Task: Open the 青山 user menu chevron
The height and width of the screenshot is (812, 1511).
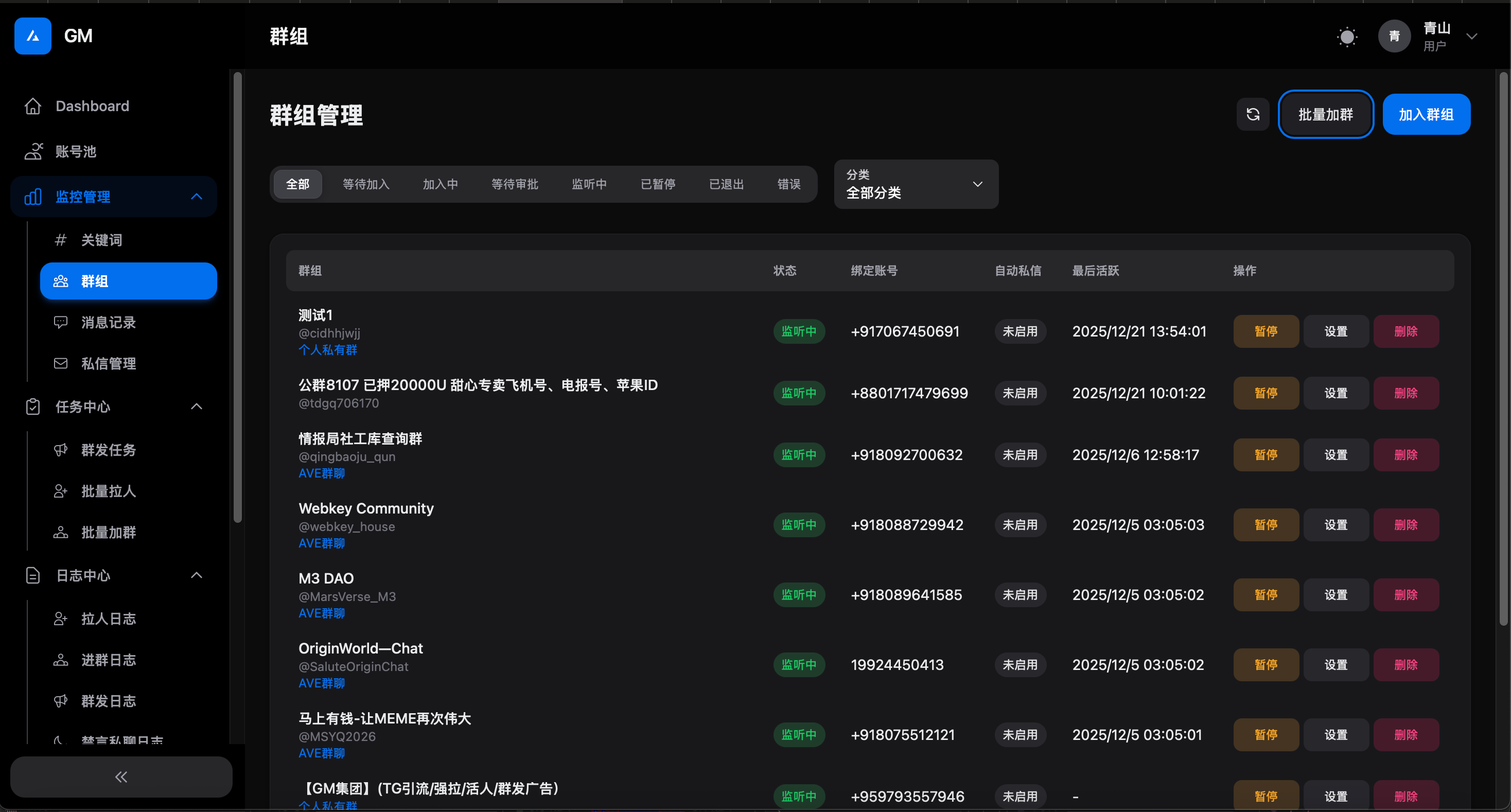Action: (x=1471, y=37)
